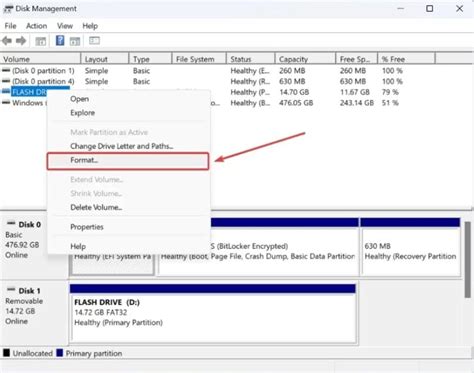Image resolution: width=474 pixels, height=373 pixels.
Task: Open Properties from the context menu
Action: [87, 227]
